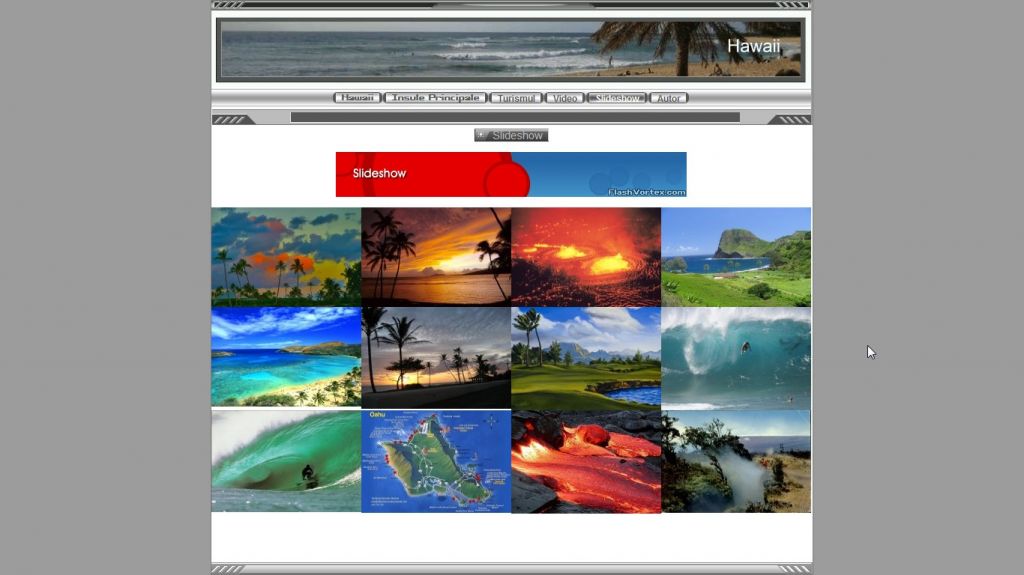The height and width of the screenshot is (575, 1024).
Task: Click the Hawaii beach header banner
Action: coord(511,49)
